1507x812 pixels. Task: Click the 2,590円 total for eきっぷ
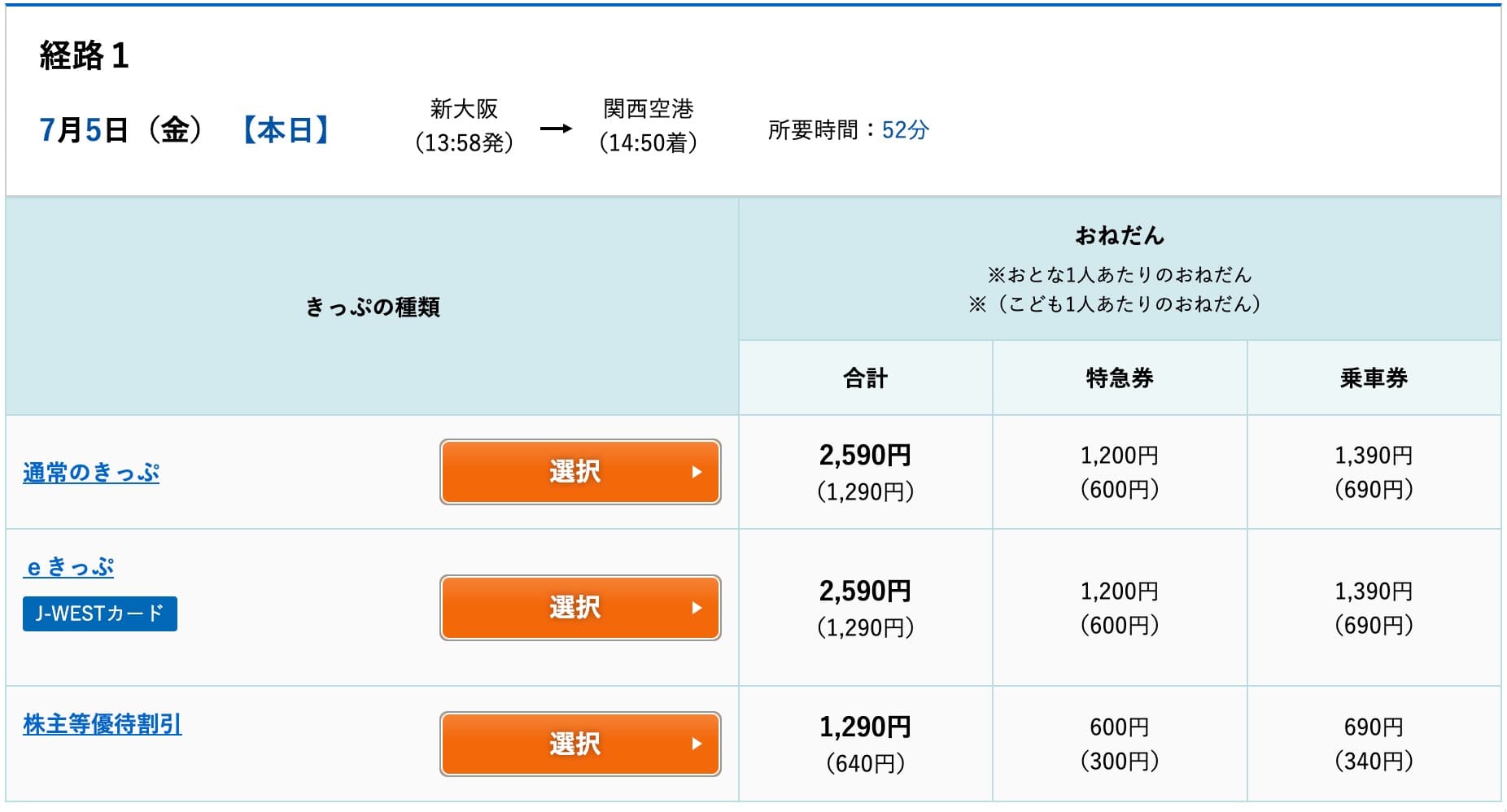point(865,591)
